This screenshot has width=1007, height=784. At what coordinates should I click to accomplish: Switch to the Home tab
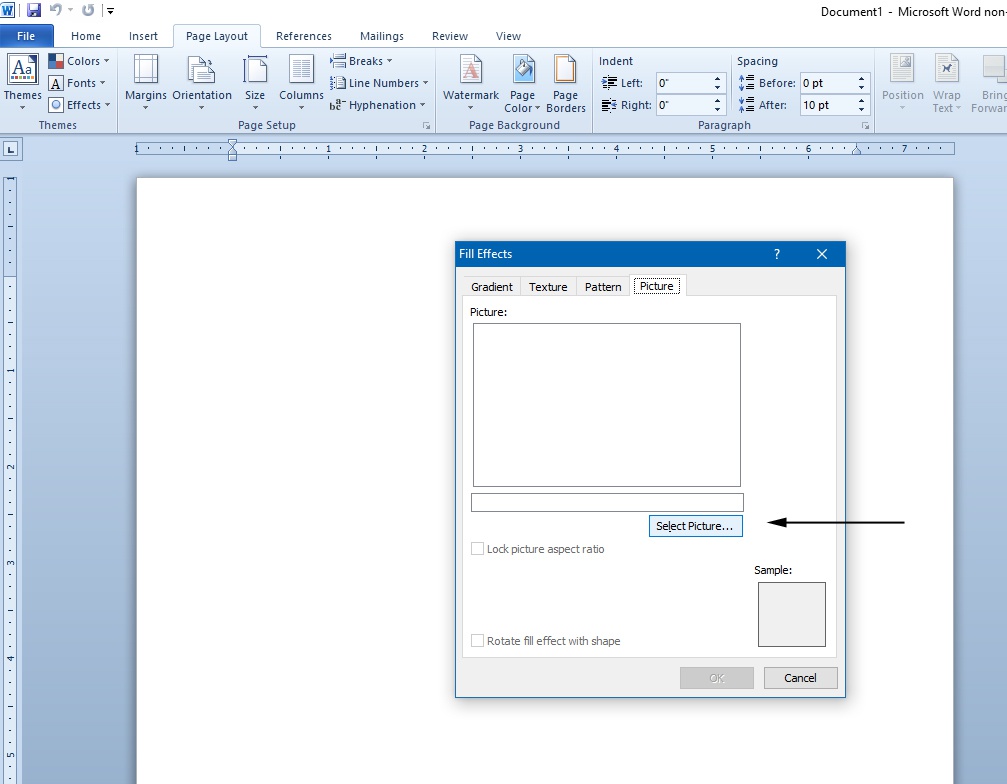pos(85,36)
